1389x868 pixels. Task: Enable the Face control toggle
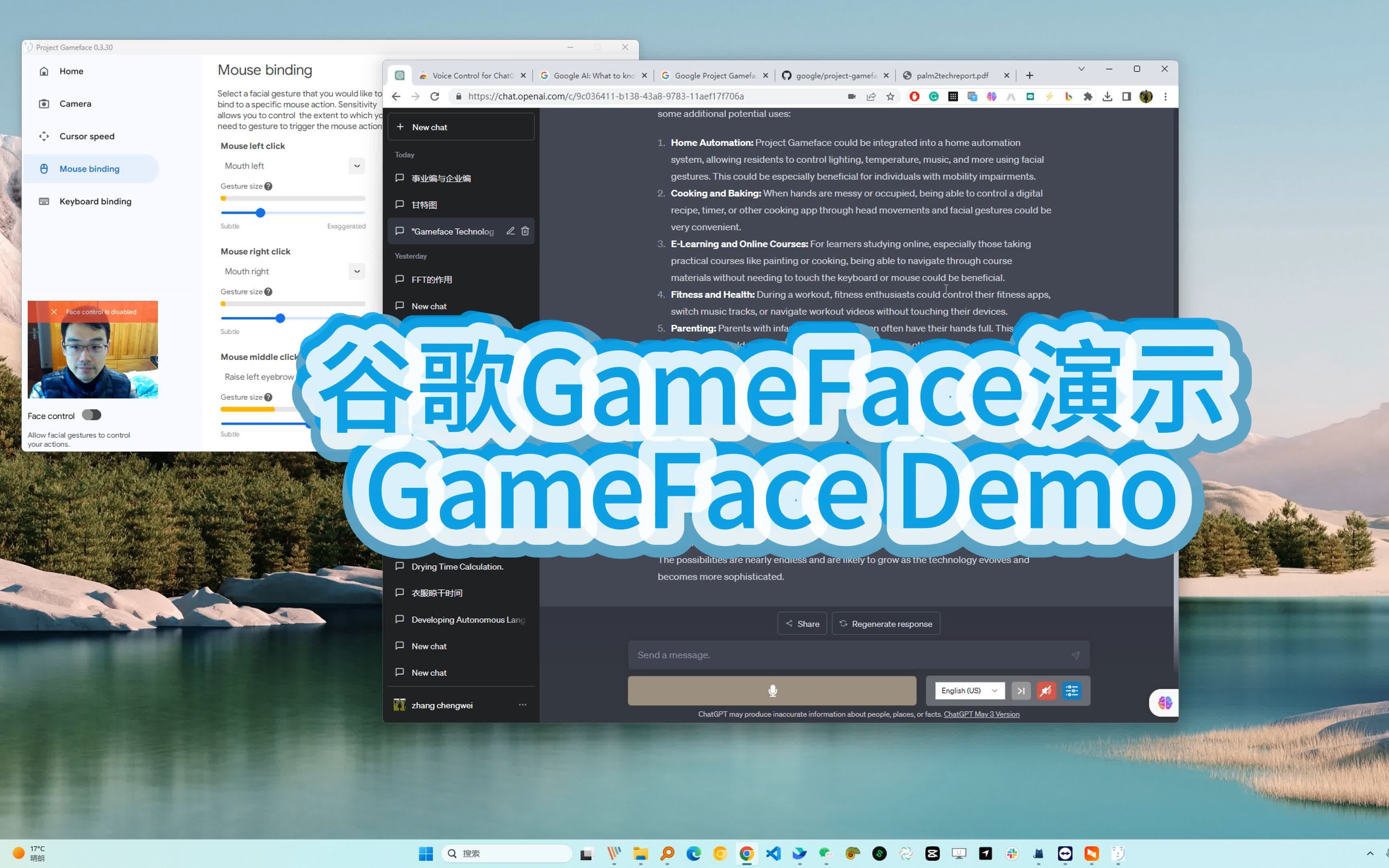point(91,414)
